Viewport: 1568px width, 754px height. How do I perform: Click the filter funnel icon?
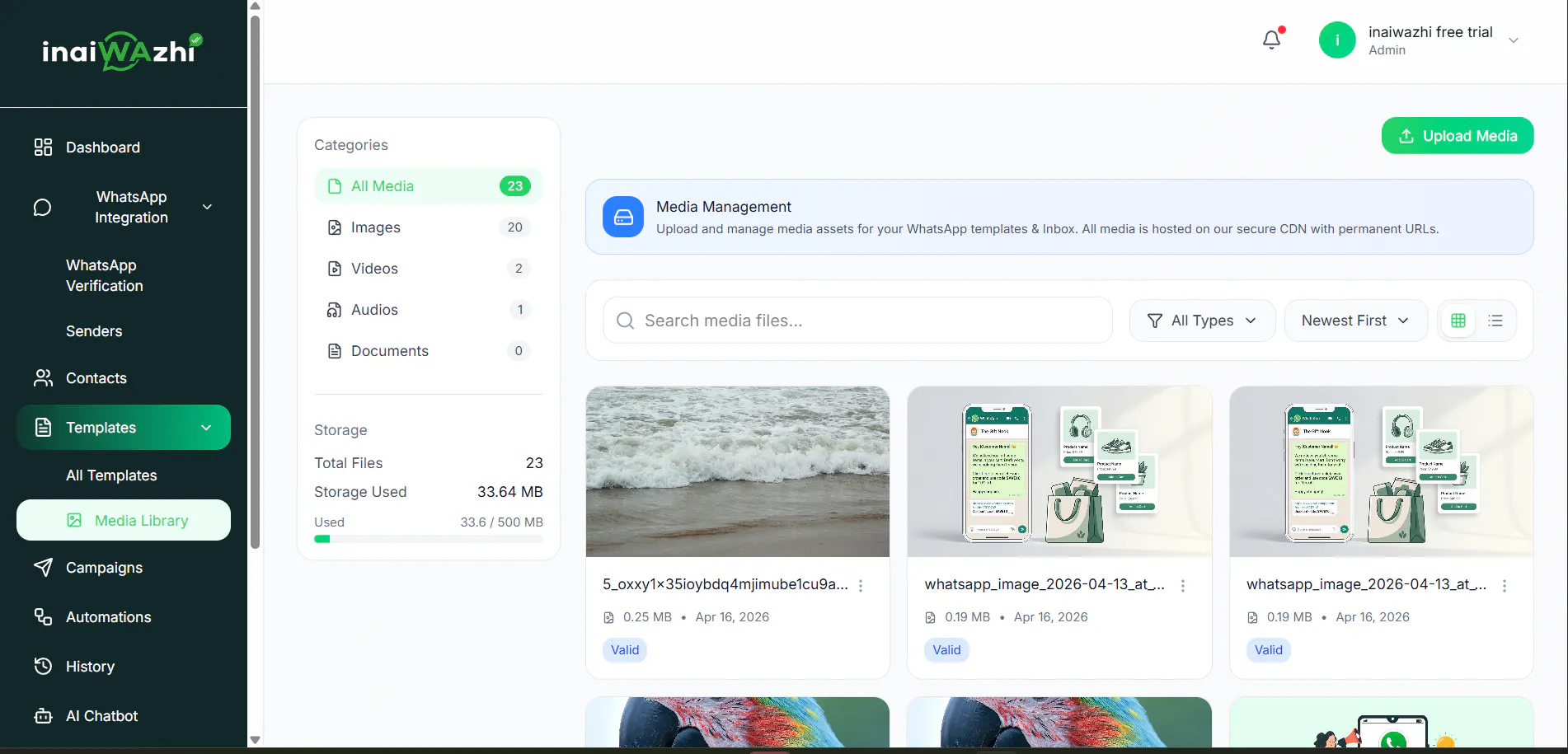pos(1155,321)
